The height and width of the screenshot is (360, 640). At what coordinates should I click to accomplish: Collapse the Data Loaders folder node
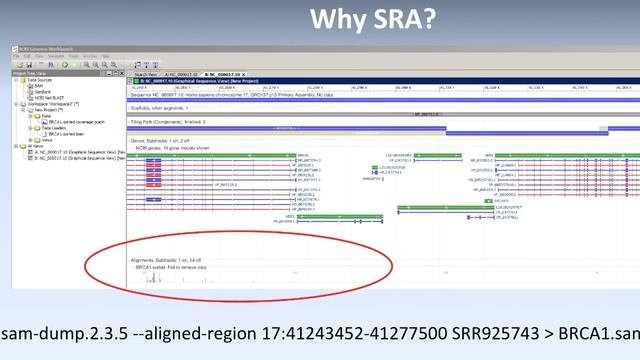[x=30, y=128]
